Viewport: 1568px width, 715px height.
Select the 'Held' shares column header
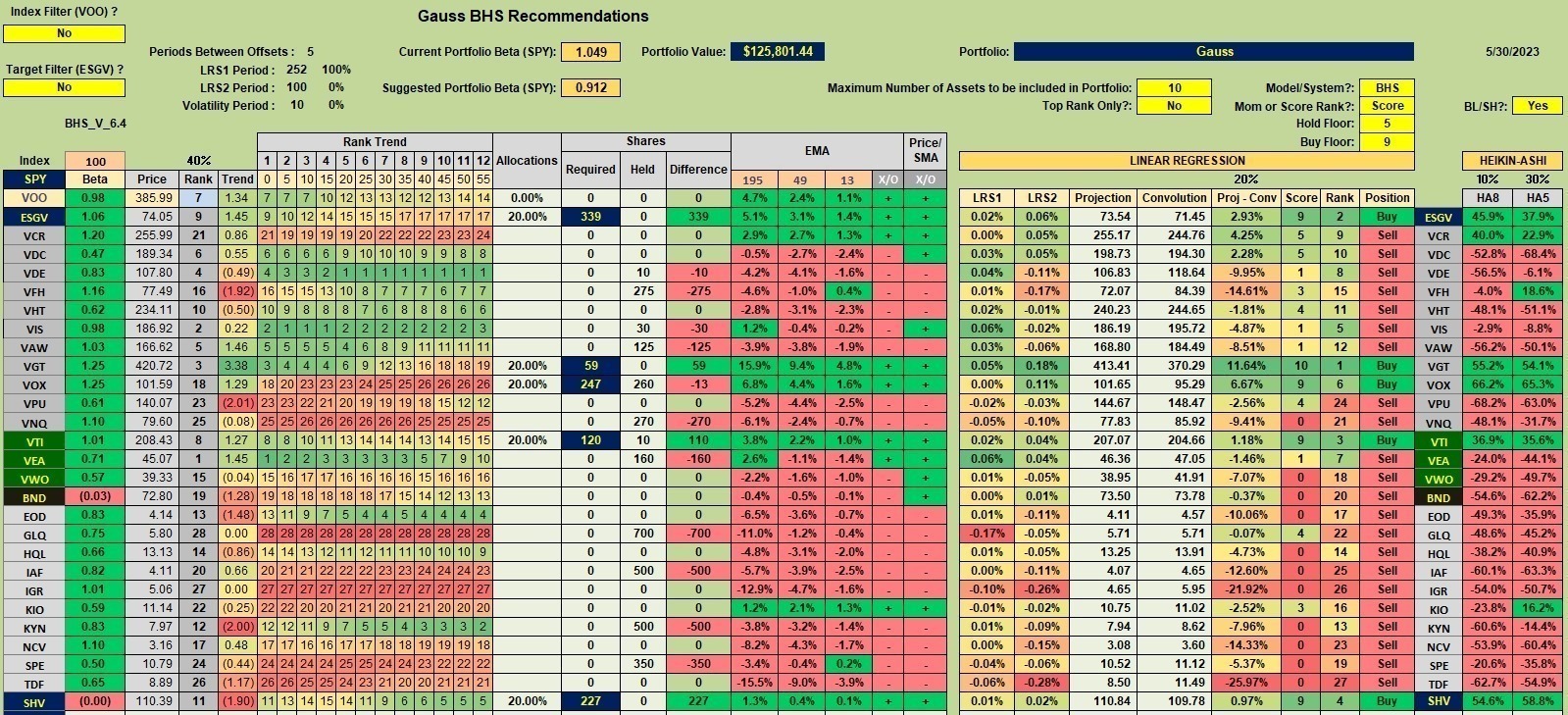(x=642, y=170)
